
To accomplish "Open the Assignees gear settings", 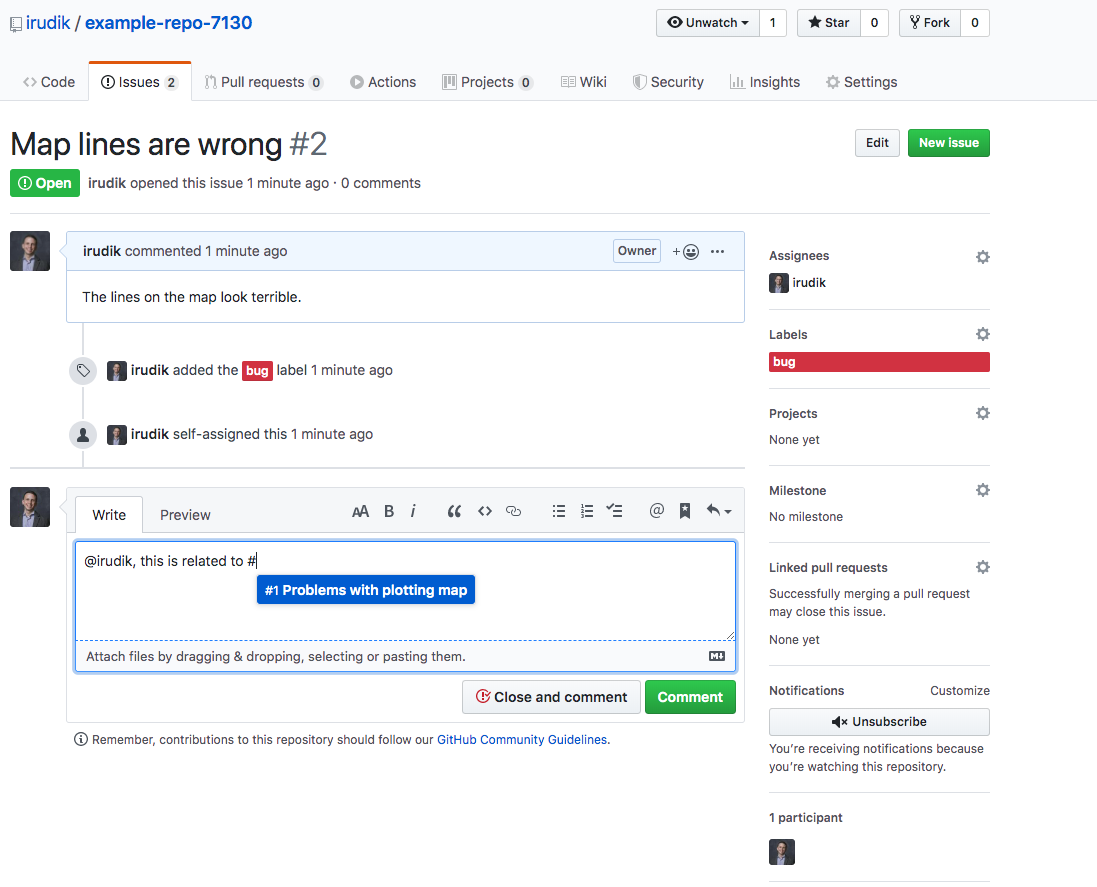I will [982, 257].
